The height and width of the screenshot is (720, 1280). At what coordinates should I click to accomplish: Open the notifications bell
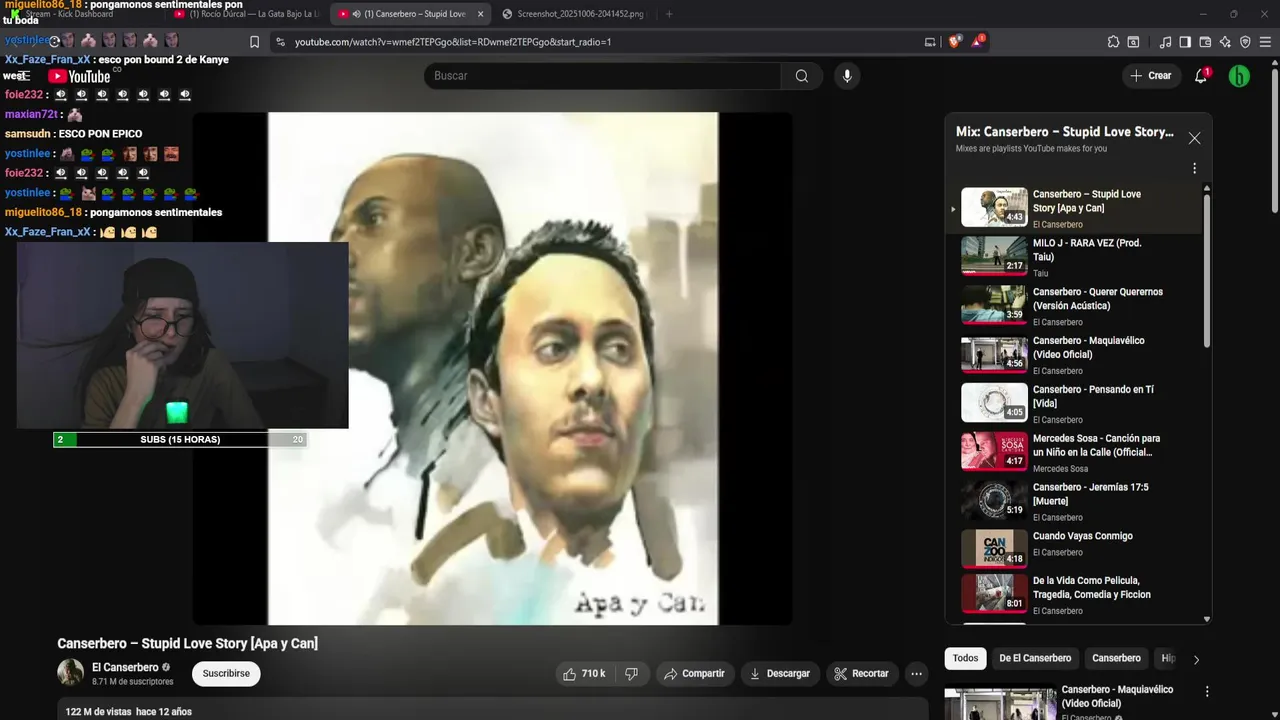pos(1201,76)
